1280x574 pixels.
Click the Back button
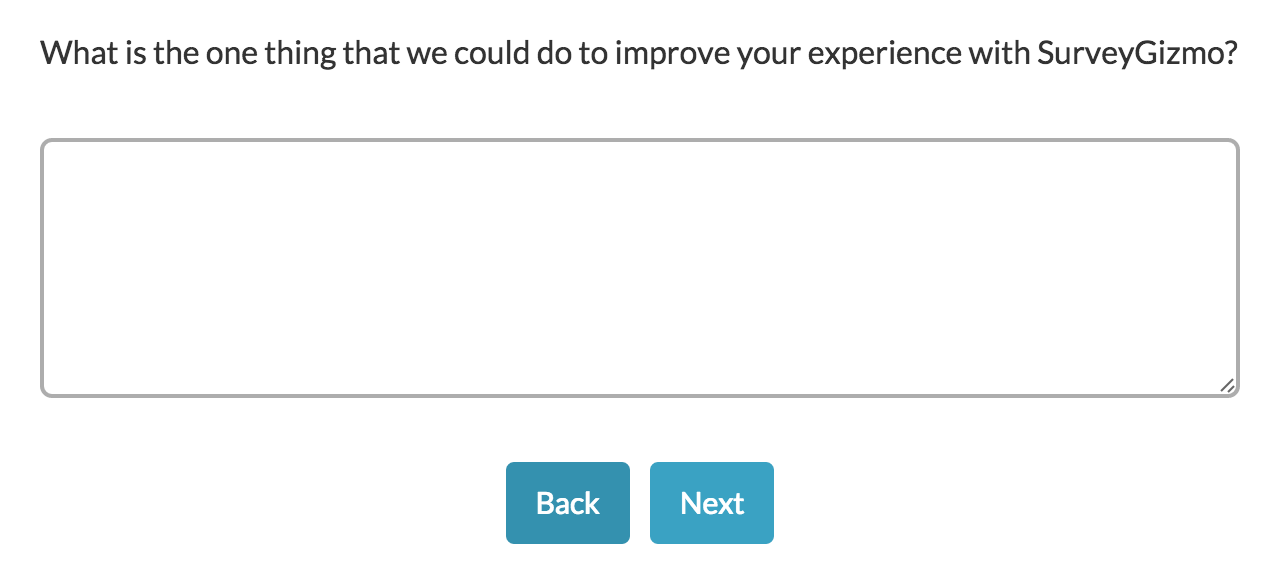tap(567, 503)
